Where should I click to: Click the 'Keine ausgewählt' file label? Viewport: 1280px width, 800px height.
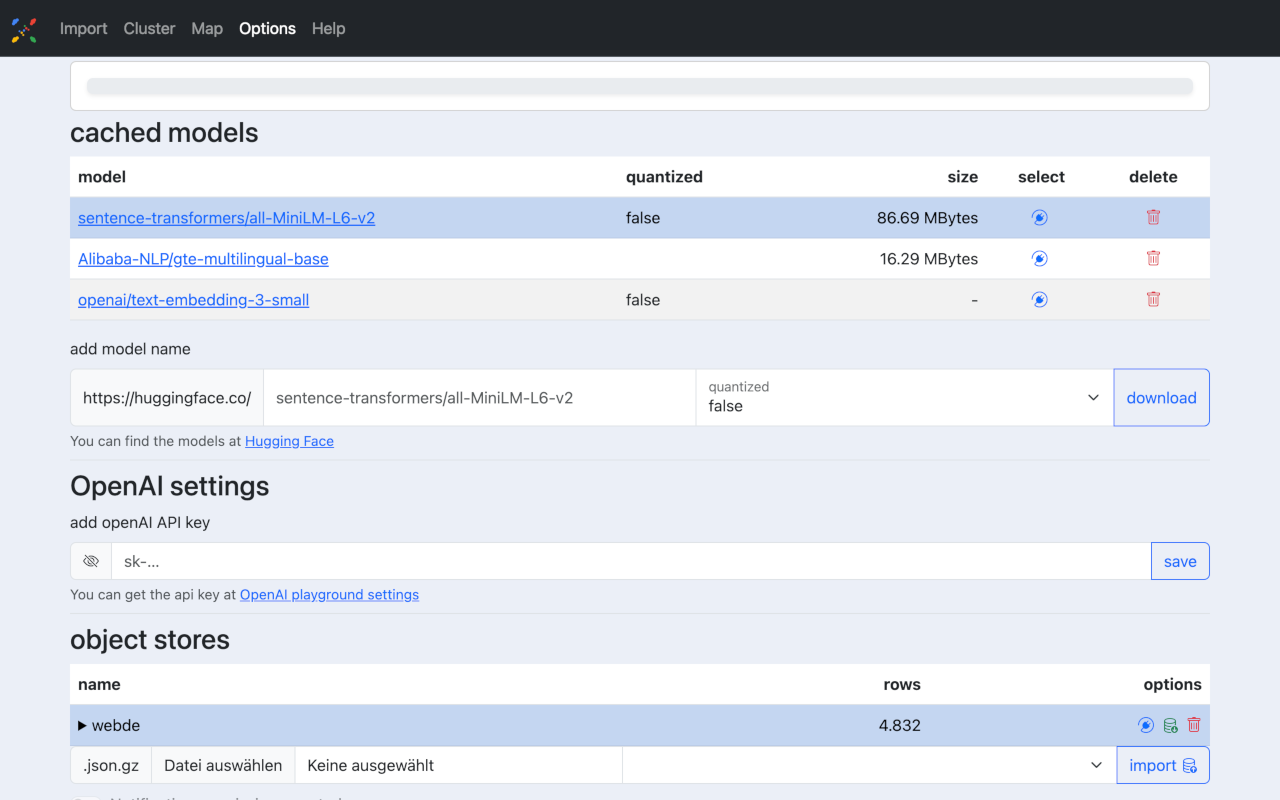point(371,765)
